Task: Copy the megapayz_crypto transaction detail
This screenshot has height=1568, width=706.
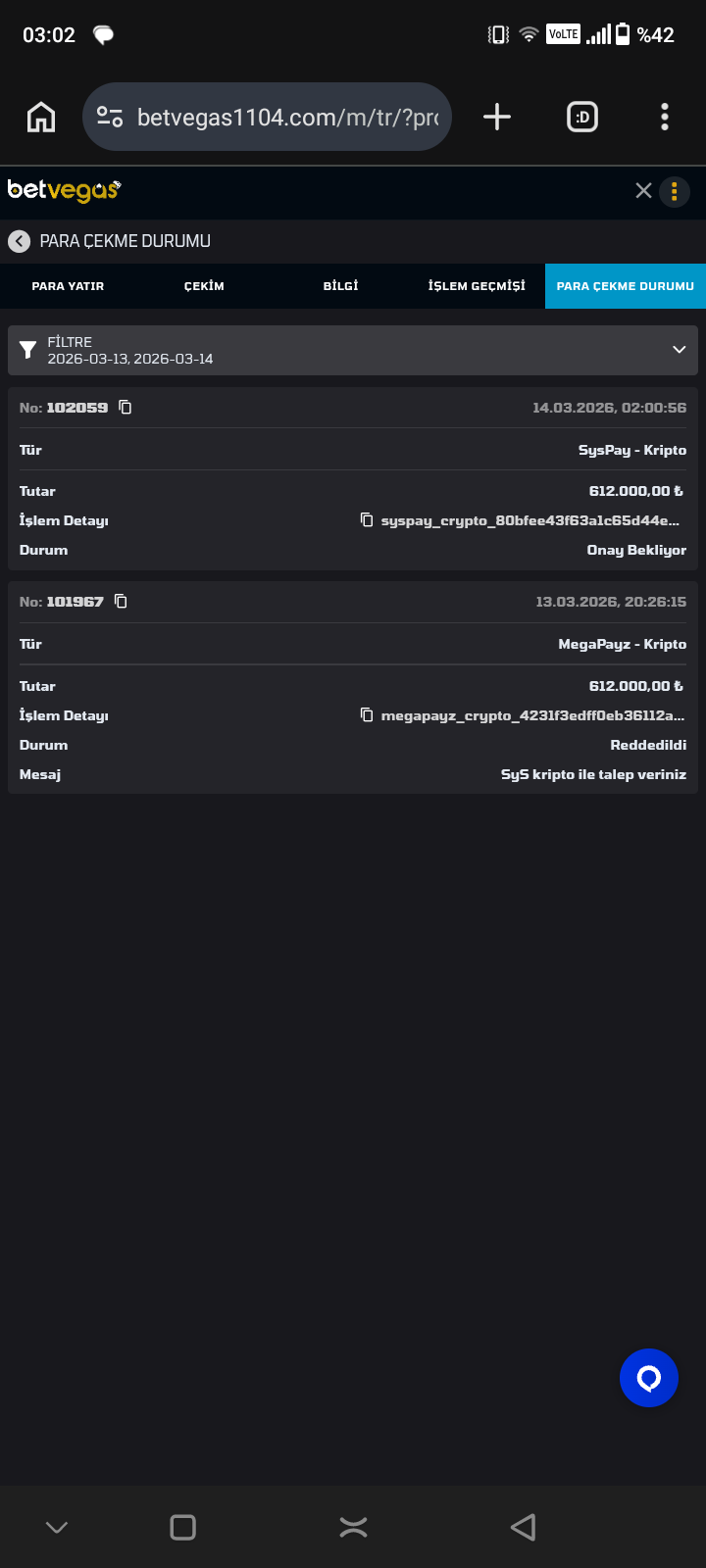Action: tap(367, 715)
